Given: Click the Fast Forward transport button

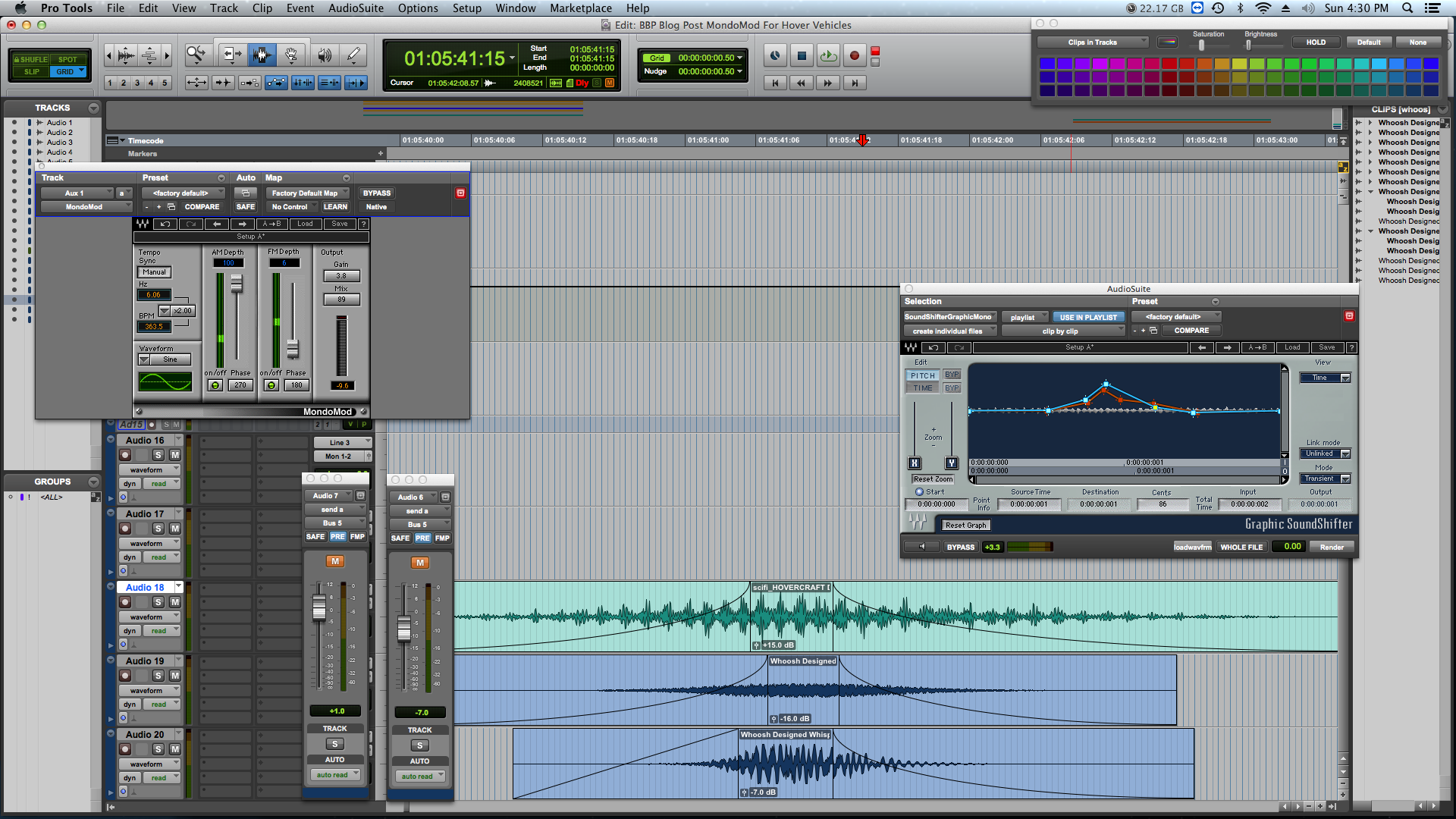Looking at the screenshot, I should pyautogui.click(x=828, y=83).
